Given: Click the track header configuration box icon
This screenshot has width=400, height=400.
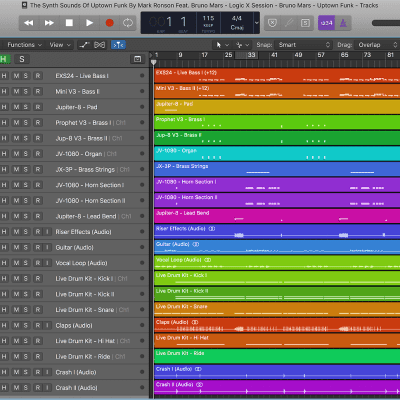Looking at the screenshot, I should (137, 59).
